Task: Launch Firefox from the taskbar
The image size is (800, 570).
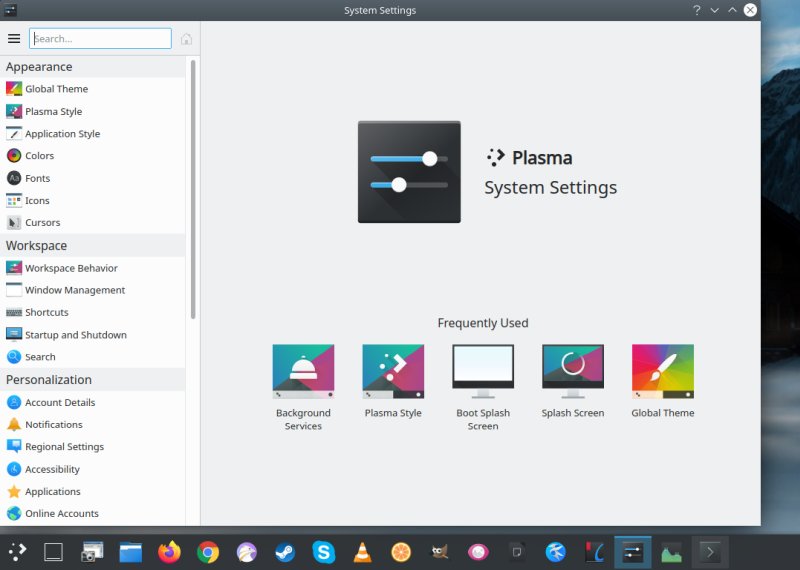Action: pyautogui.click(x=169, y=551)
